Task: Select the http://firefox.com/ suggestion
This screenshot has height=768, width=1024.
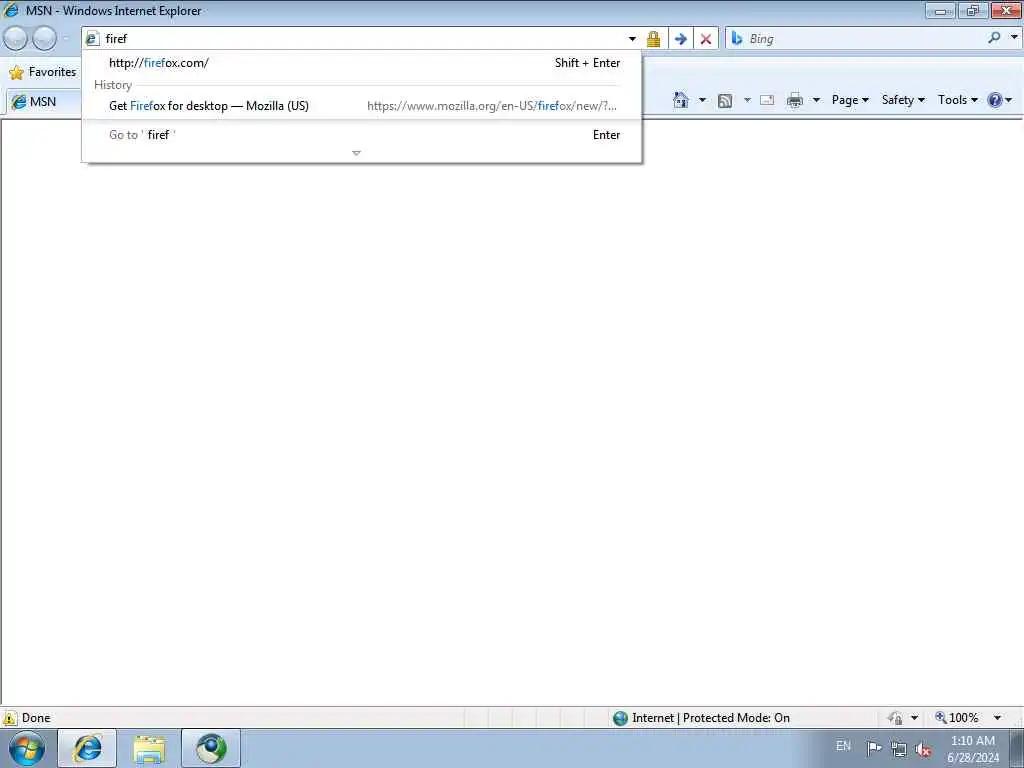Action: (361, 63)
